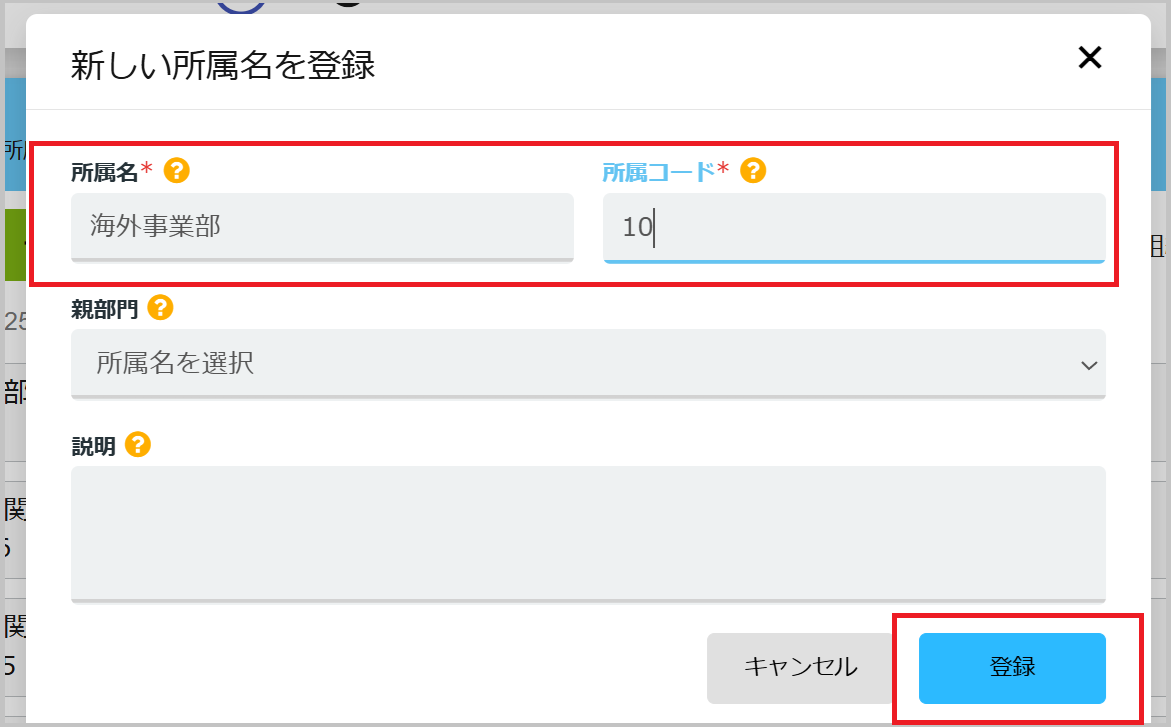Click inside the 説明 text area
This screenshot has width=1172, height=727.
pyautogui.click(x=588, y=533)
